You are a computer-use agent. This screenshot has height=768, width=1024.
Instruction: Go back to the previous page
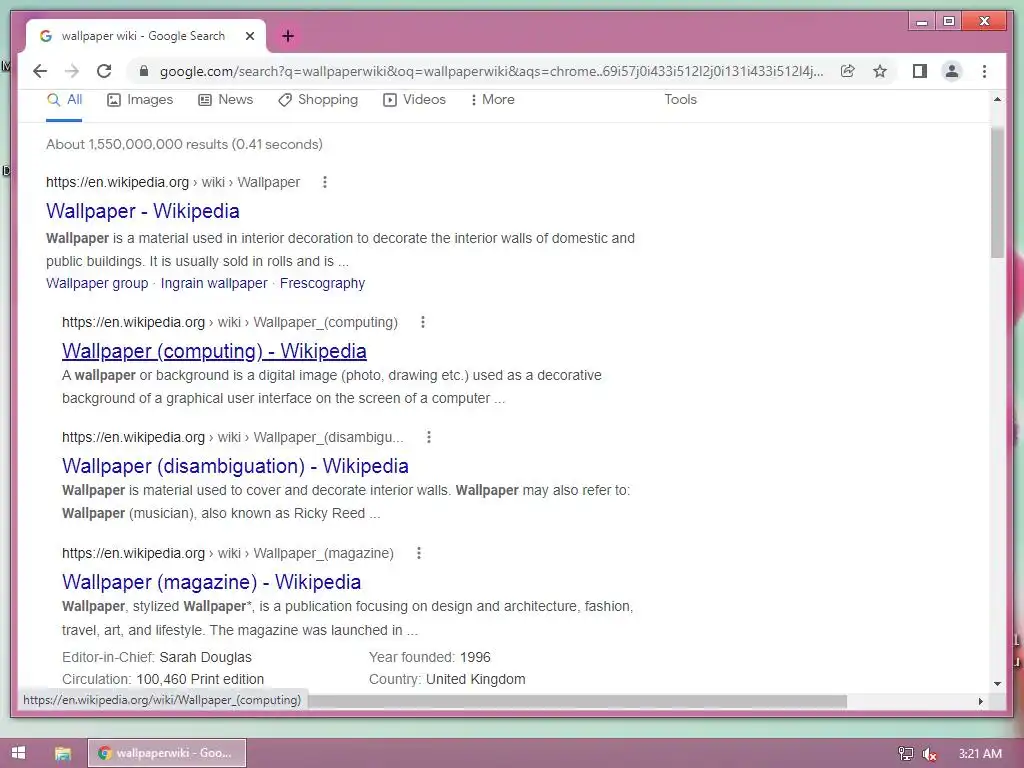pyautogui.click(x=40, y=71)
